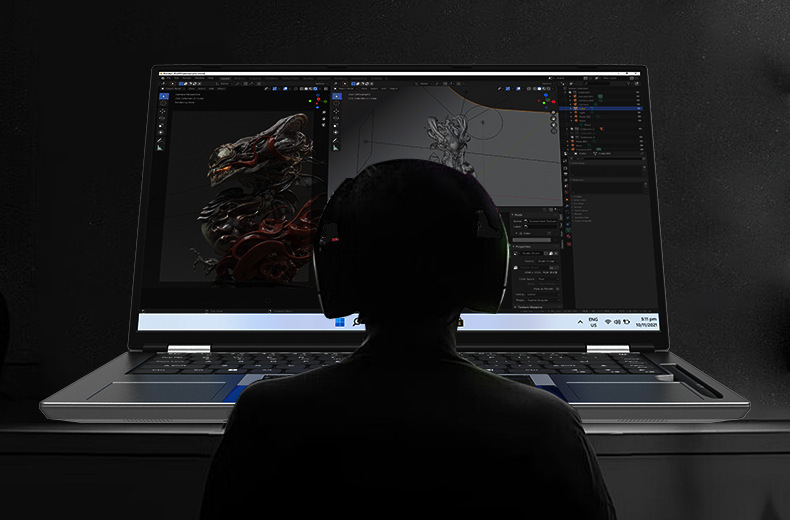The height and width of the screenshot is (520, 790).
Task: Open the green Object Data properties tab
Action: (568, 230)
